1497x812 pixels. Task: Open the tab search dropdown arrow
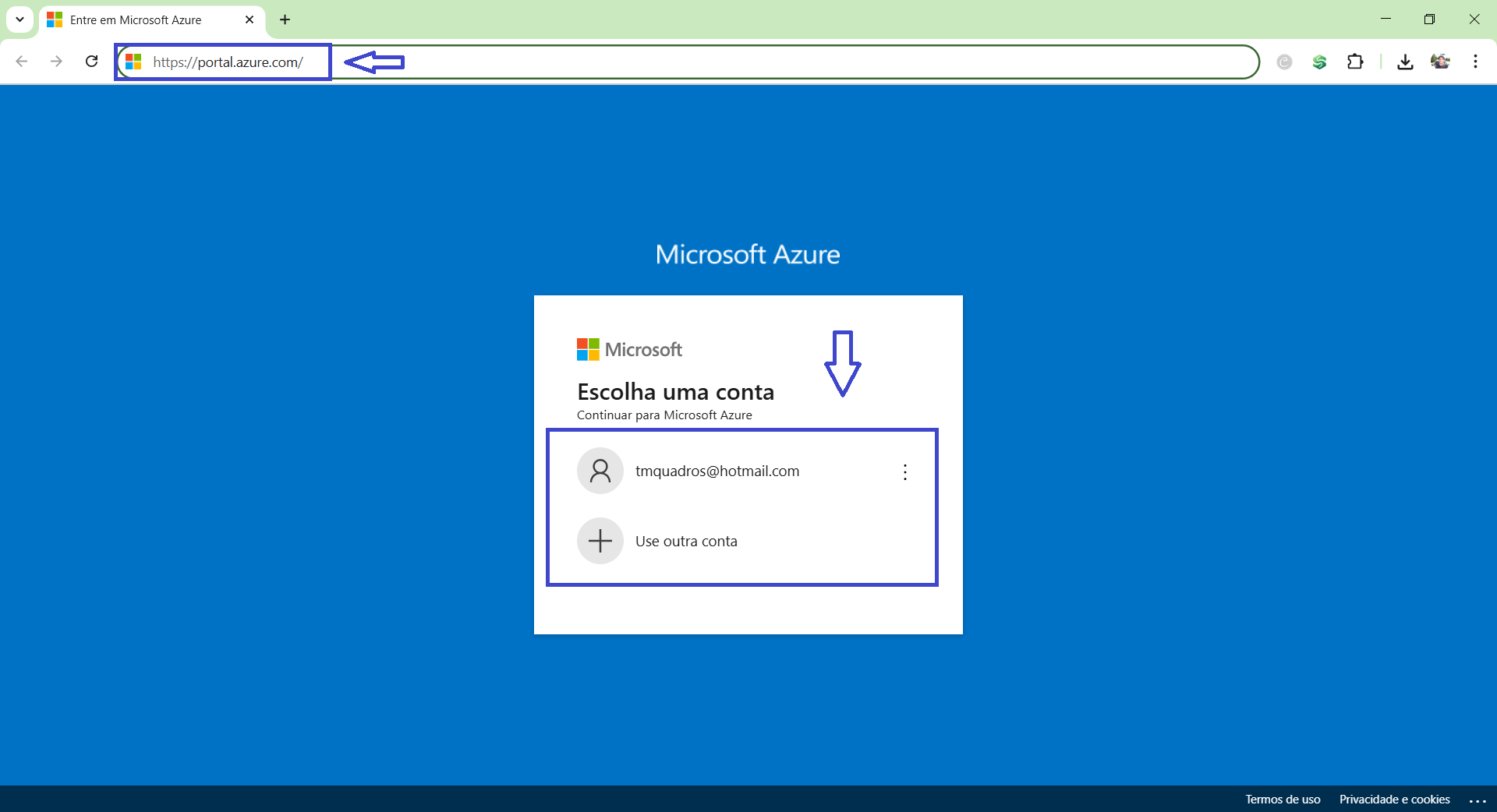(x=19, y=19)
